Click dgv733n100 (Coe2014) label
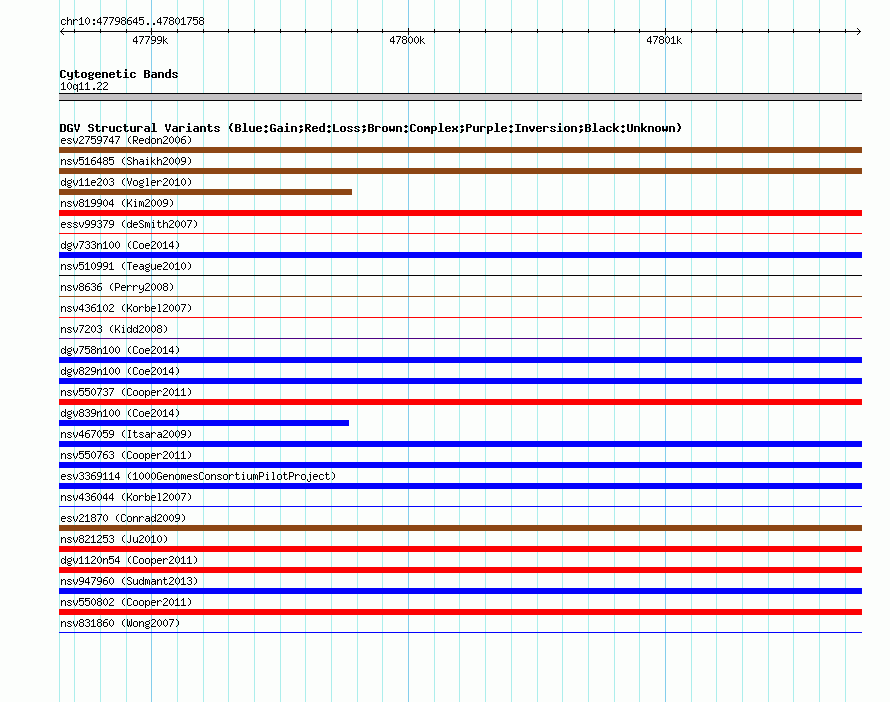 (x=120, y=245)
